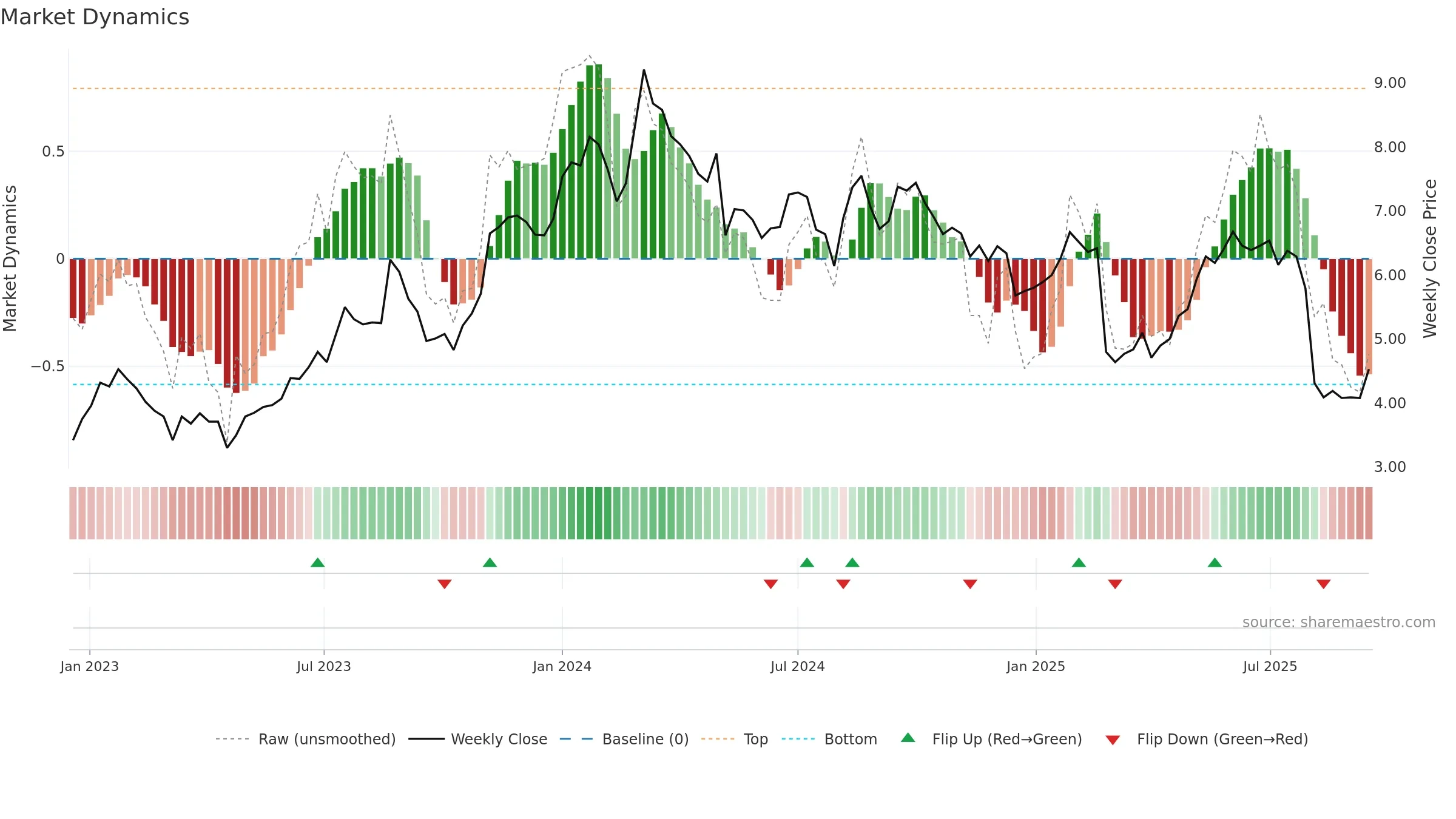The height and width of the screenshot is (819, 1456).
Task: Click the red Flip Down triangle in Nov 2024
Action: click(x=970, y=584)
